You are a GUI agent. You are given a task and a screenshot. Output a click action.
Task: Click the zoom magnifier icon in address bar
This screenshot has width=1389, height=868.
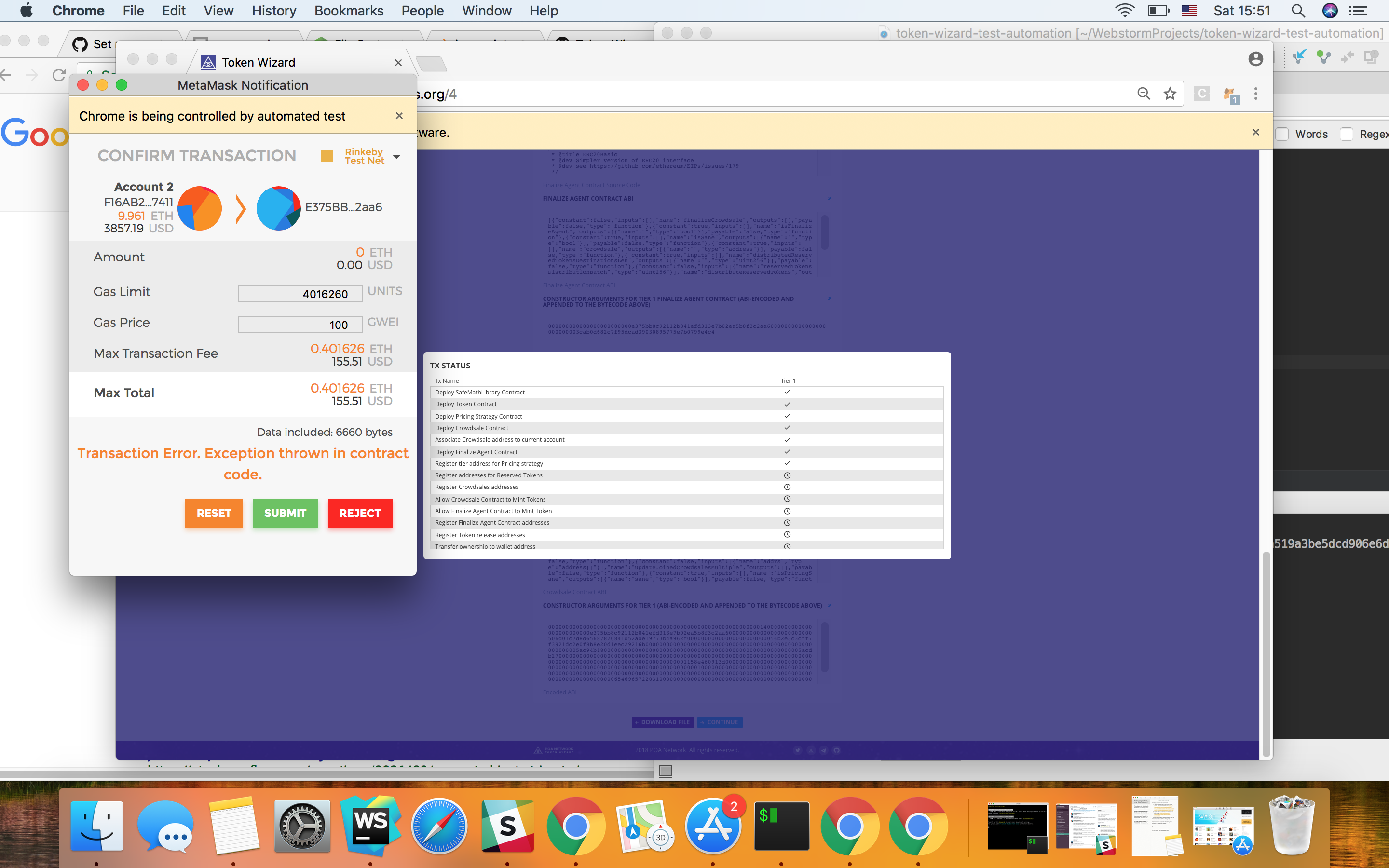coord(1144,94)
